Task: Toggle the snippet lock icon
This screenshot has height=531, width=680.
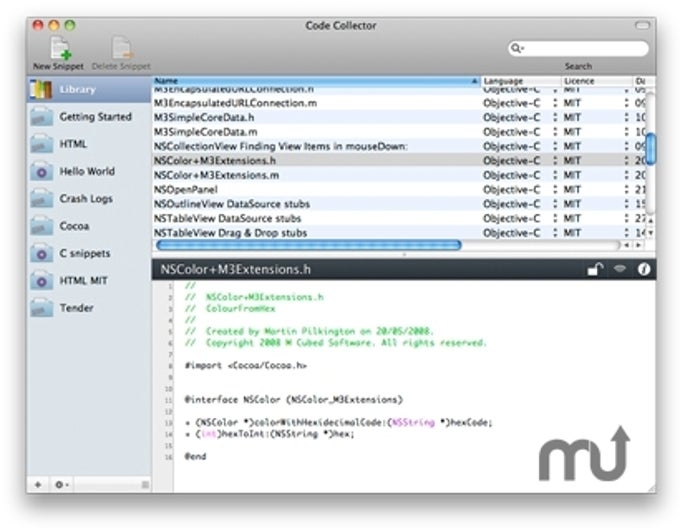Action: pyautogui.click(x=595, y=269)
